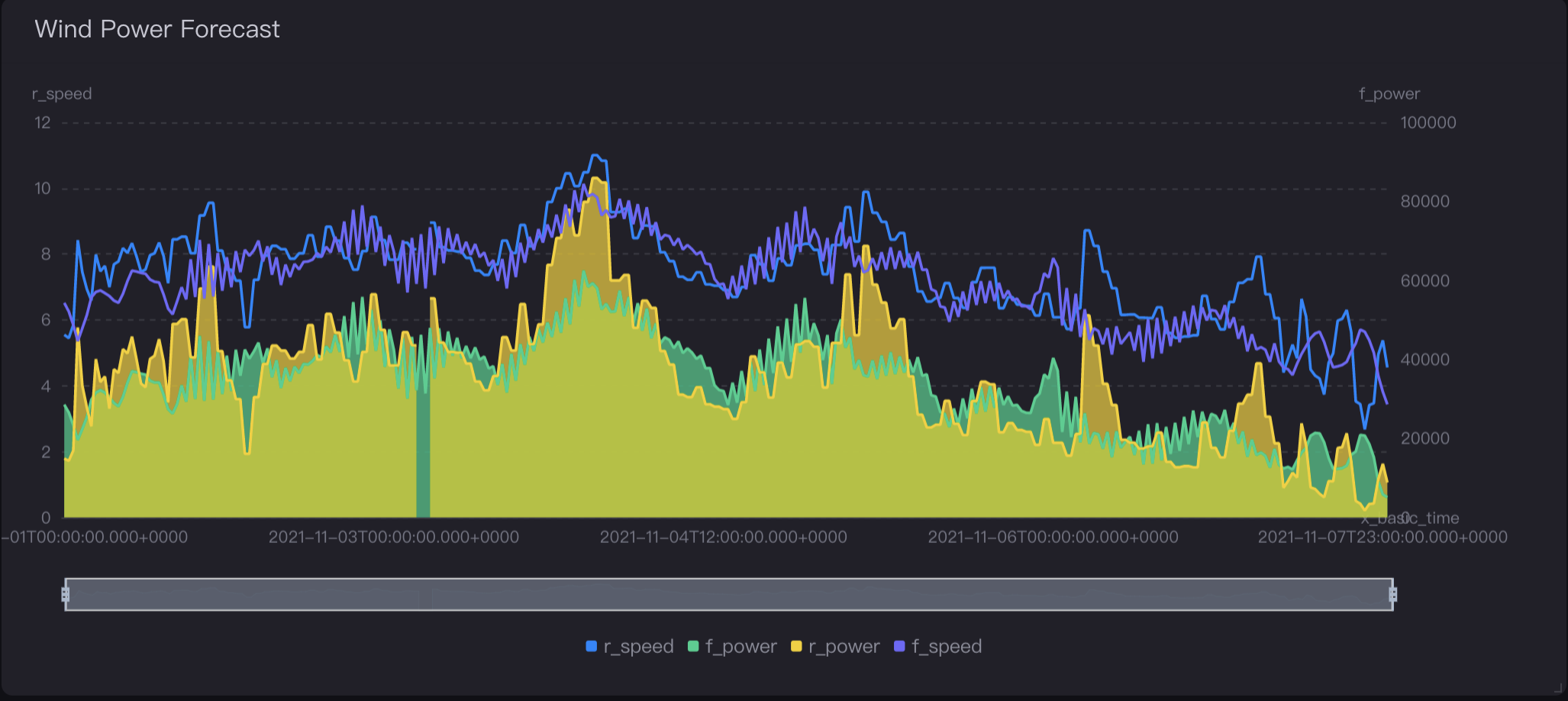1568x701 pixels.
Task: Hide the r_power series via legend label
Action: point(844,647)
